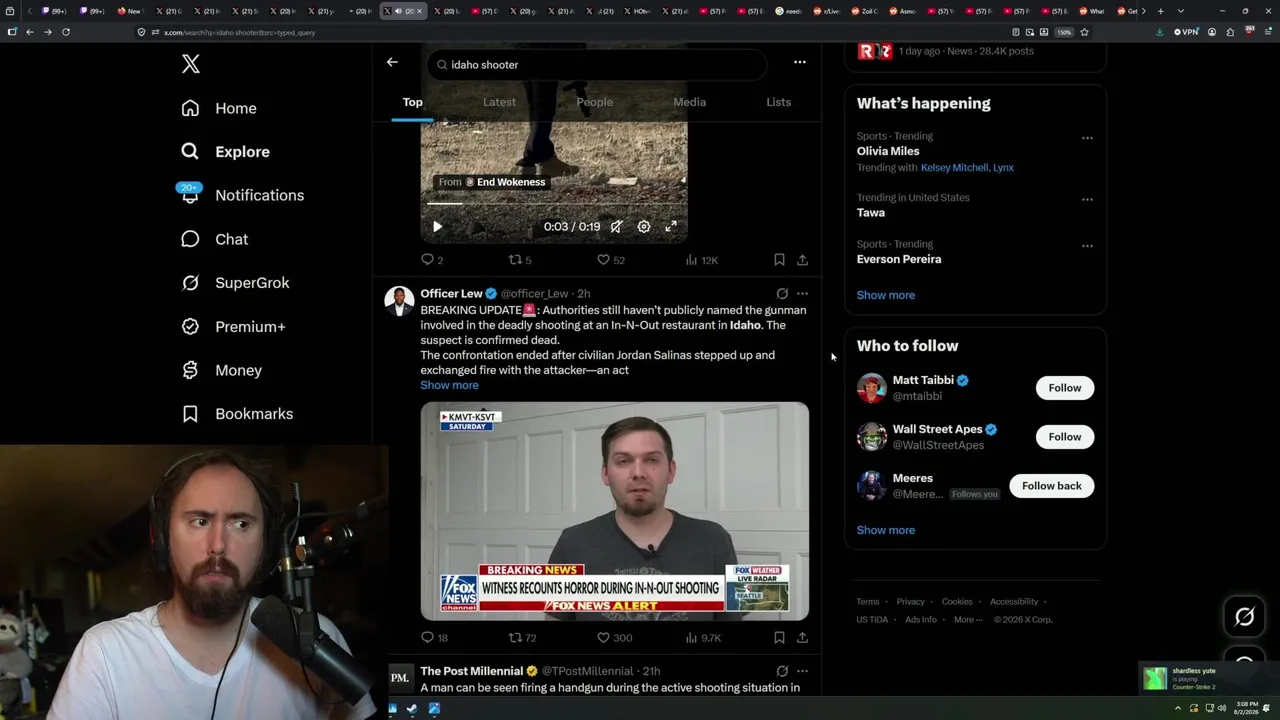Open browser downloads icon
The width and height of the screenshot is (1280, 720).
point(1160,32)
